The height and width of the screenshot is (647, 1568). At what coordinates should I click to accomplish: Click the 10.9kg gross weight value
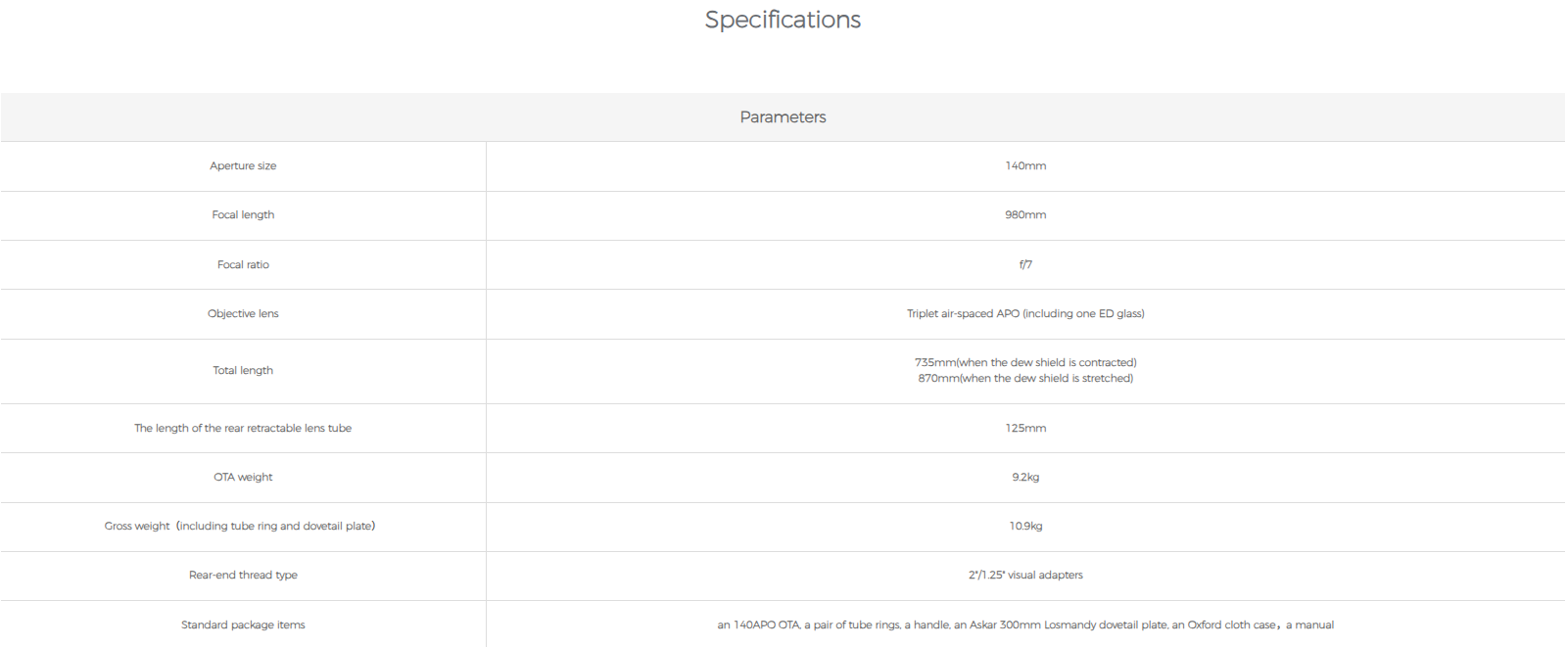click(1025, 527)
